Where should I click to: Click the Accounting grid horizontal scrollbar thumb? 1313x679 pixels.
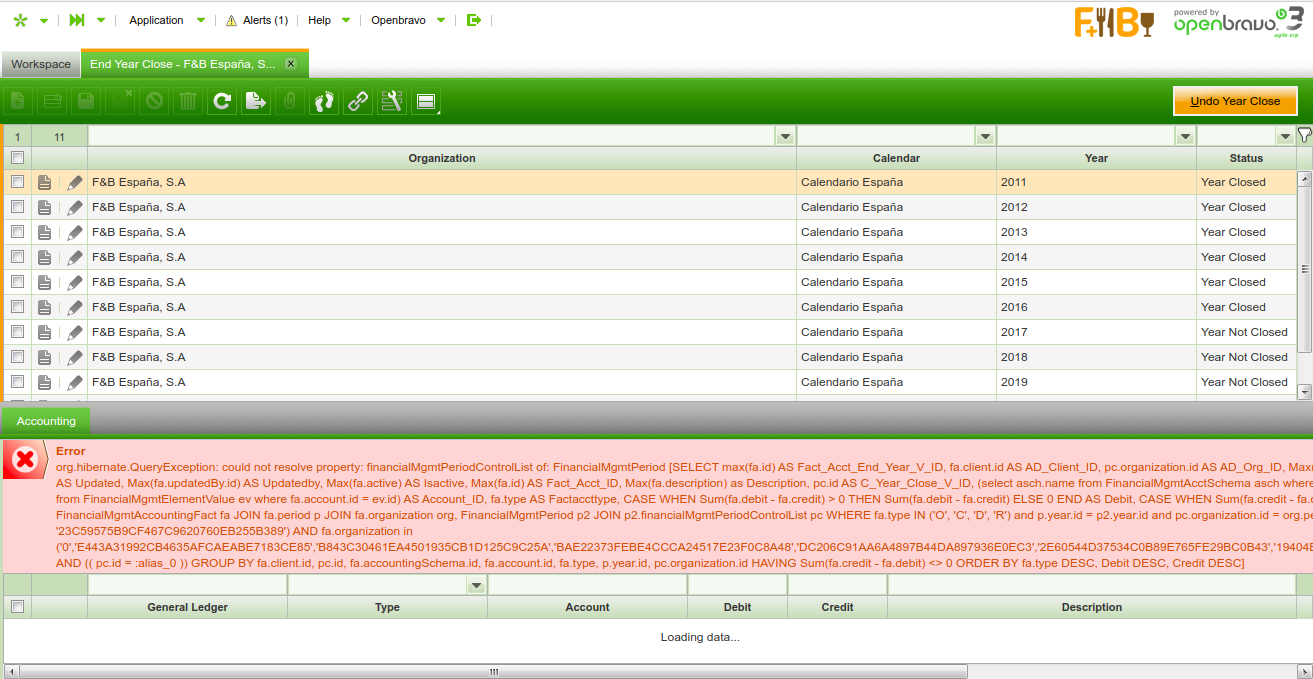[x=492, y=671]
